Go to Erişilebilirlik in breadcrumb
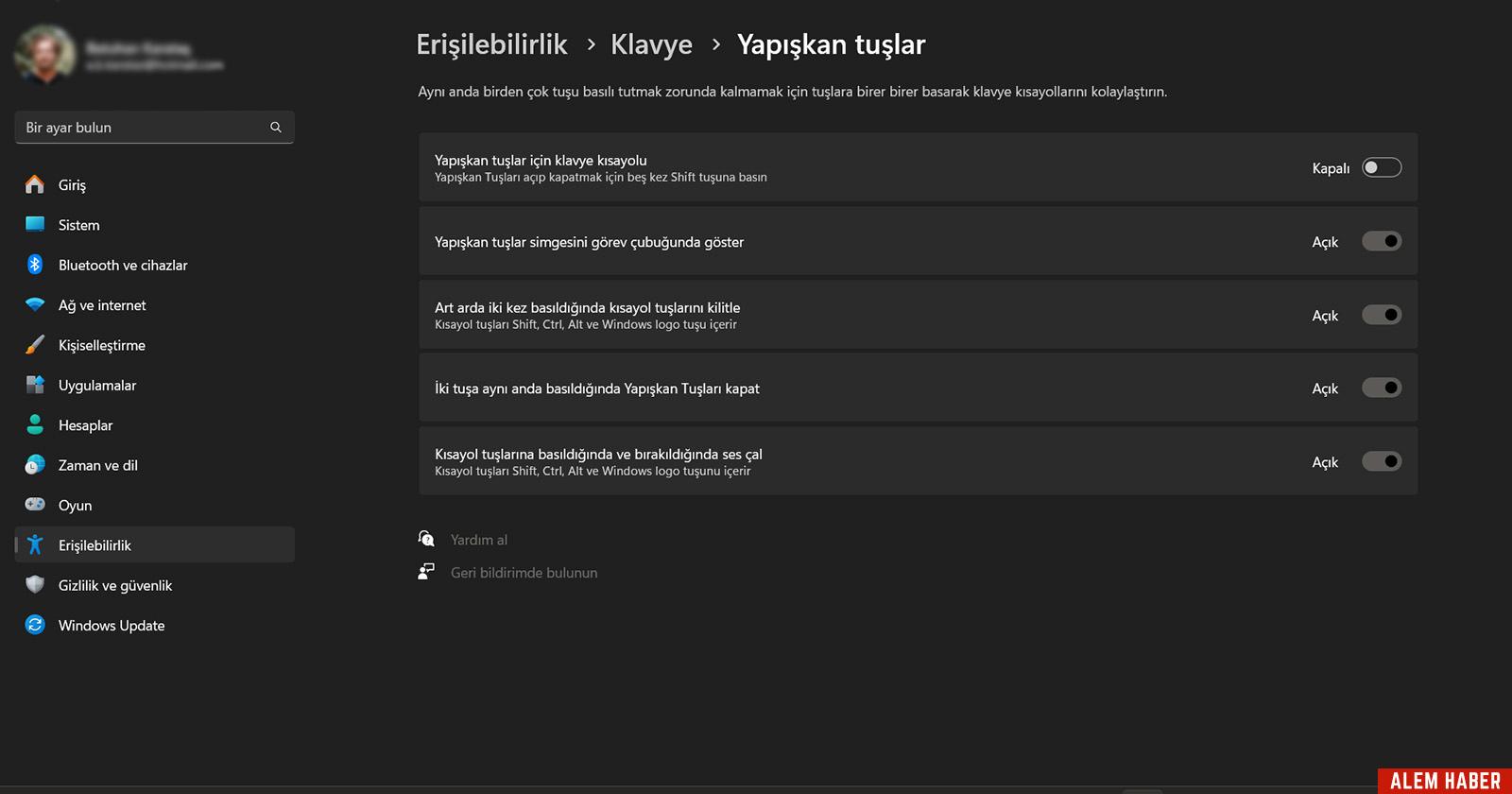Screen dimensions: 1512x794 [x=491, y=44]
